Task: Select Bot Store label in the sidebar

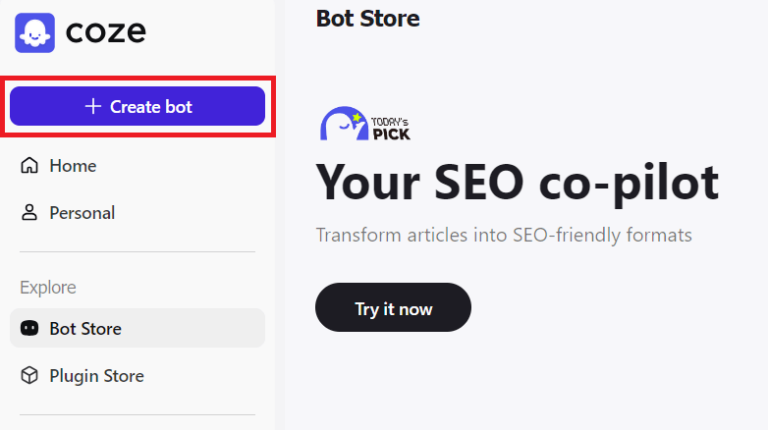Action: [85, 328]
